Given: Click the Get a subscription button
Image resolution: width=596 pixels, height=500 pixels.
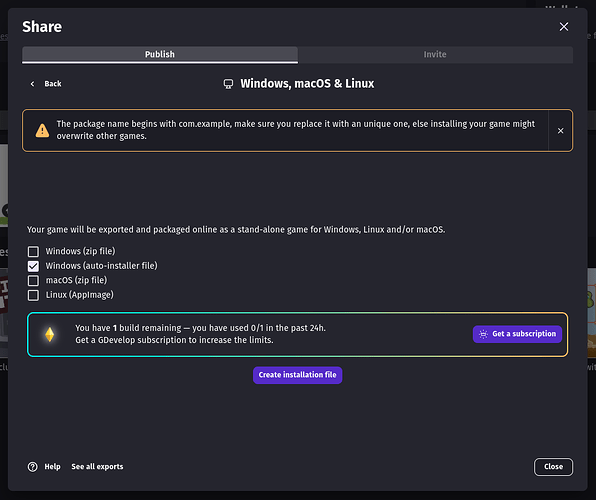Looking at the screenshot, I should click(517, 334).
